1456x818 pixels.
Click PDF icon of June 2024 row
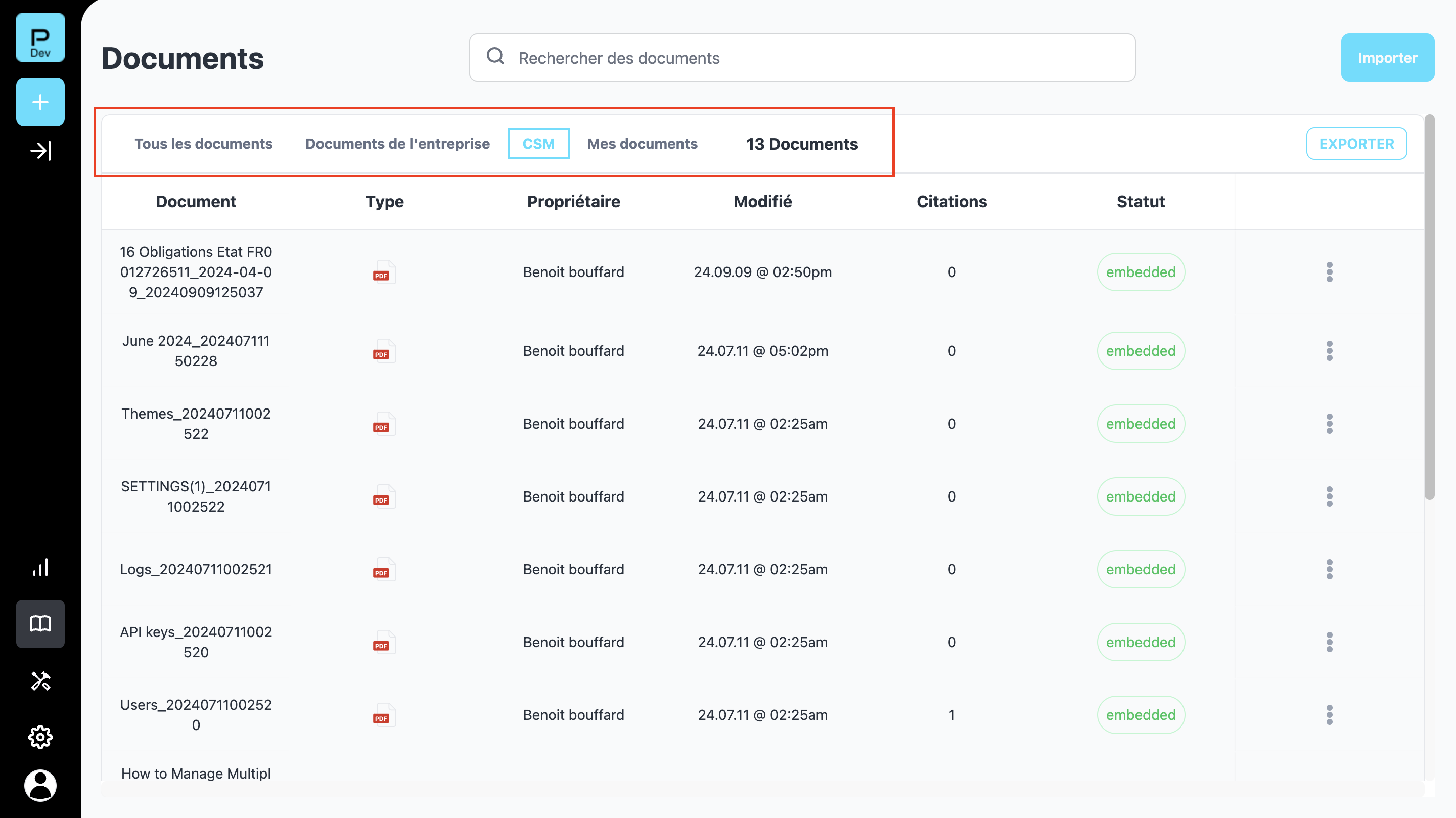tap(384, 350)
